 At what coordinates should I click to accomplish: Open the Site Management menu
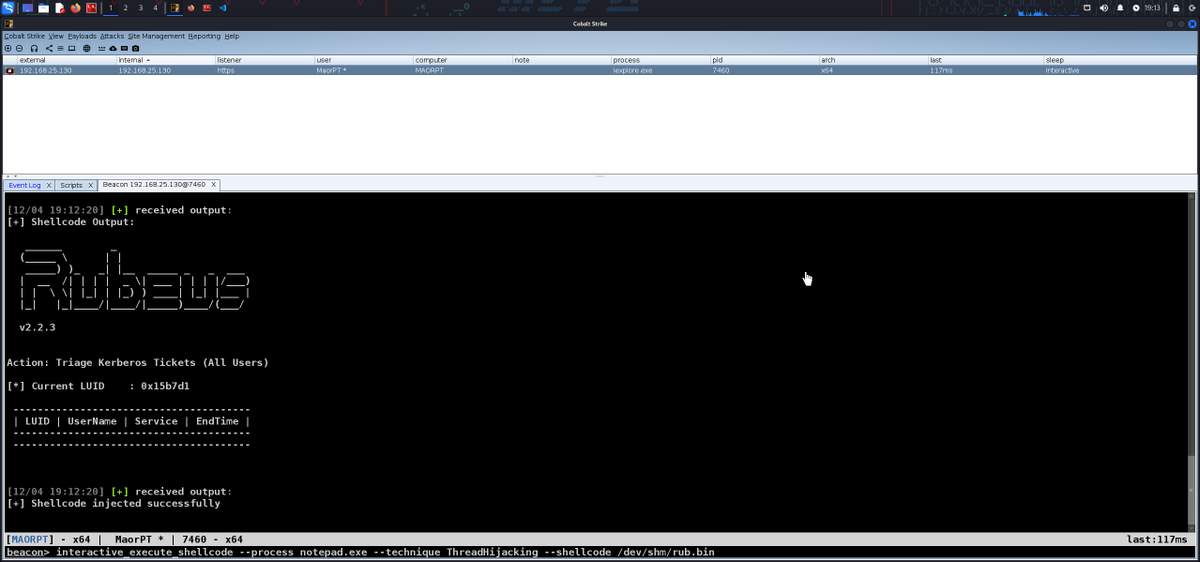pos(156,36)
